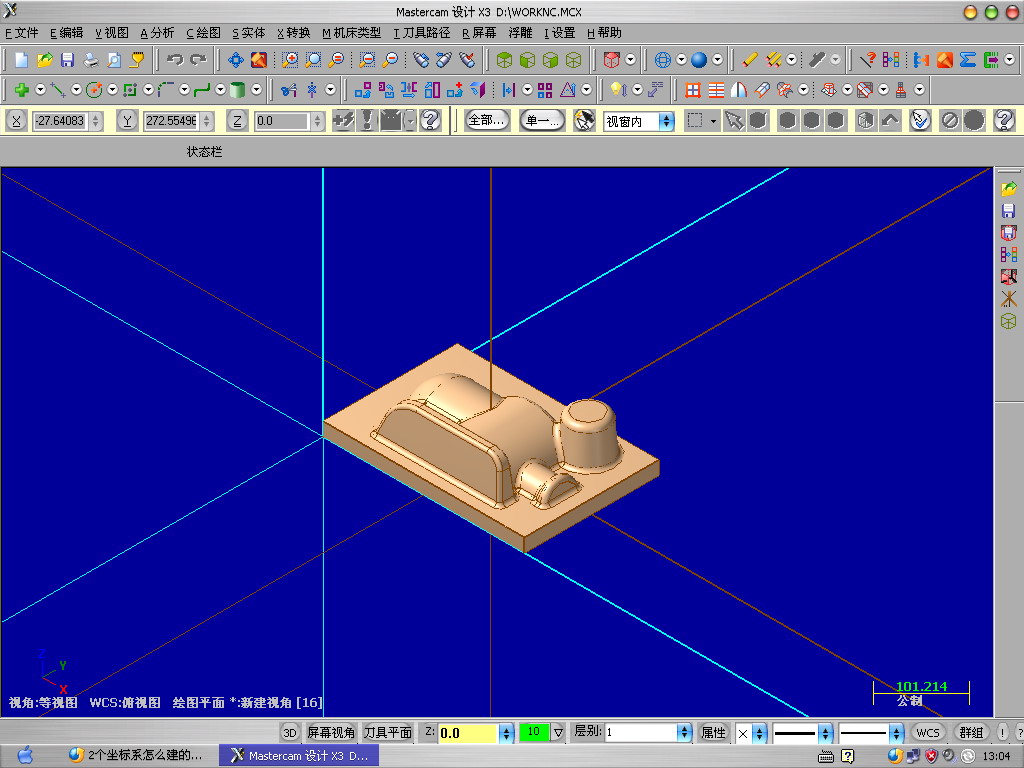Toggle the selection cursor lightning icon
1024x768 pixels.
pos(584,120)
